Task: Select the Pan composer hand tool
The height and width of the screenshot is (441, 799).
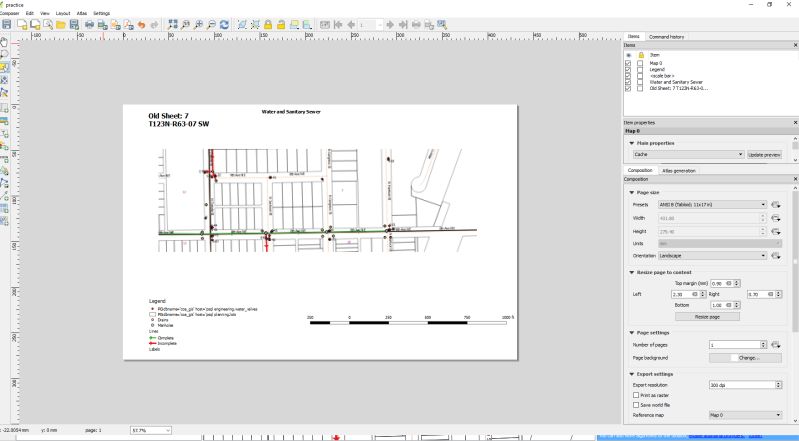Action: pos(4,42)
